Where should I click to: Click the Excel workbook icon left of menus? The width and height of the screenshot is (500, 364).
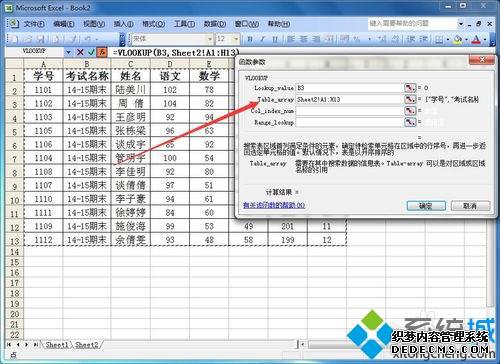click(13, 24)
